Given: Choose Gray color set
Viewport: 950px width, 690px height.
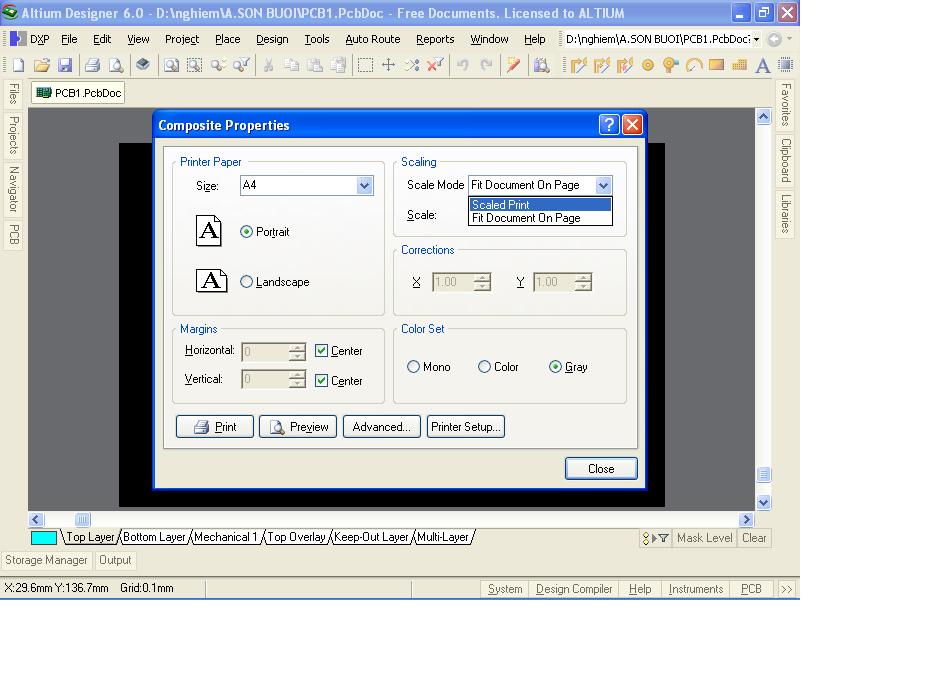Looking at the screenshot, I should coord(568,367).
